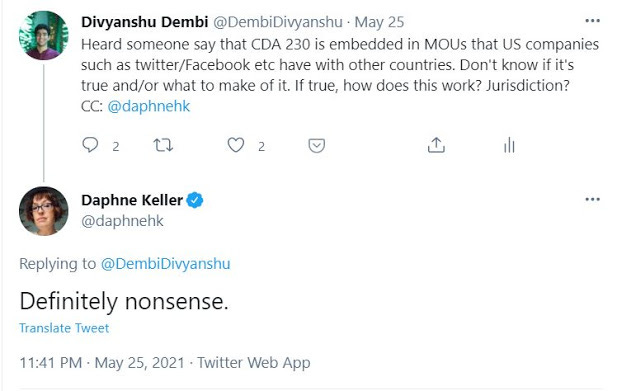Click the @daphnehk handle under Daphne Keller
617x391 pixels.
tap(122, 221)
